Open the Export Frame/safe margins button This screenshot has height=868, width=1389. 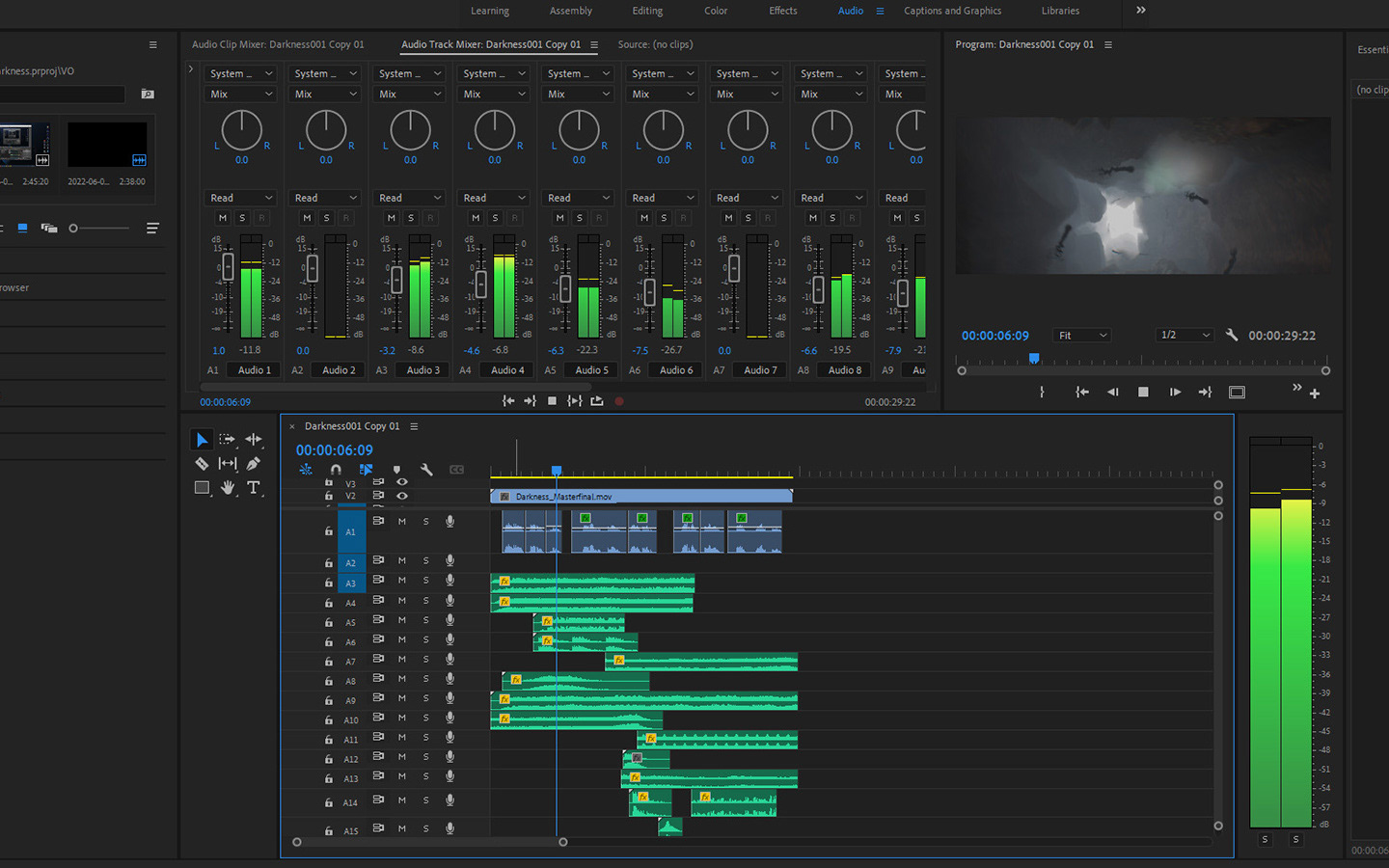tap(1237, 392)
